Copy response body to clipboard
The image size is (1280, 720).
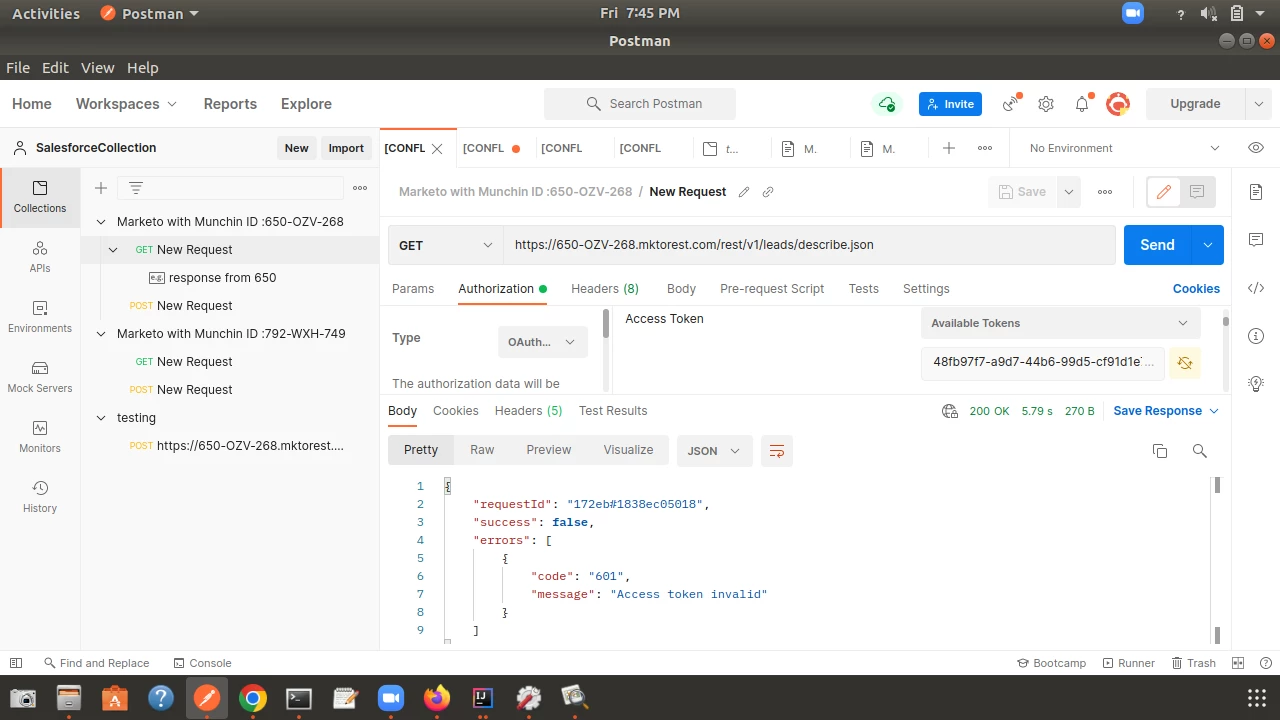[x=1160, y=451]
